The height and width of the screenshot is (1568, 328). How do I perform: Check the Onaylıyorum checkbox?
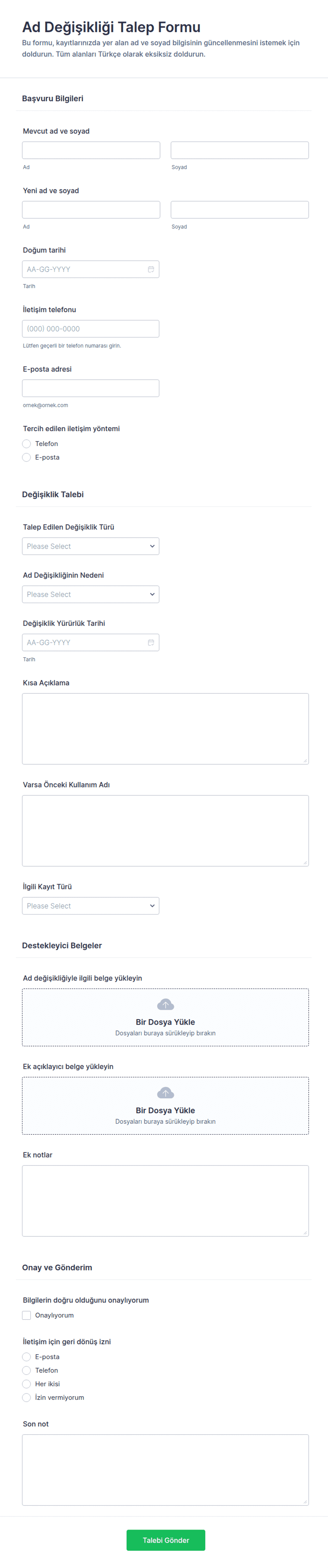[27, 1315]
